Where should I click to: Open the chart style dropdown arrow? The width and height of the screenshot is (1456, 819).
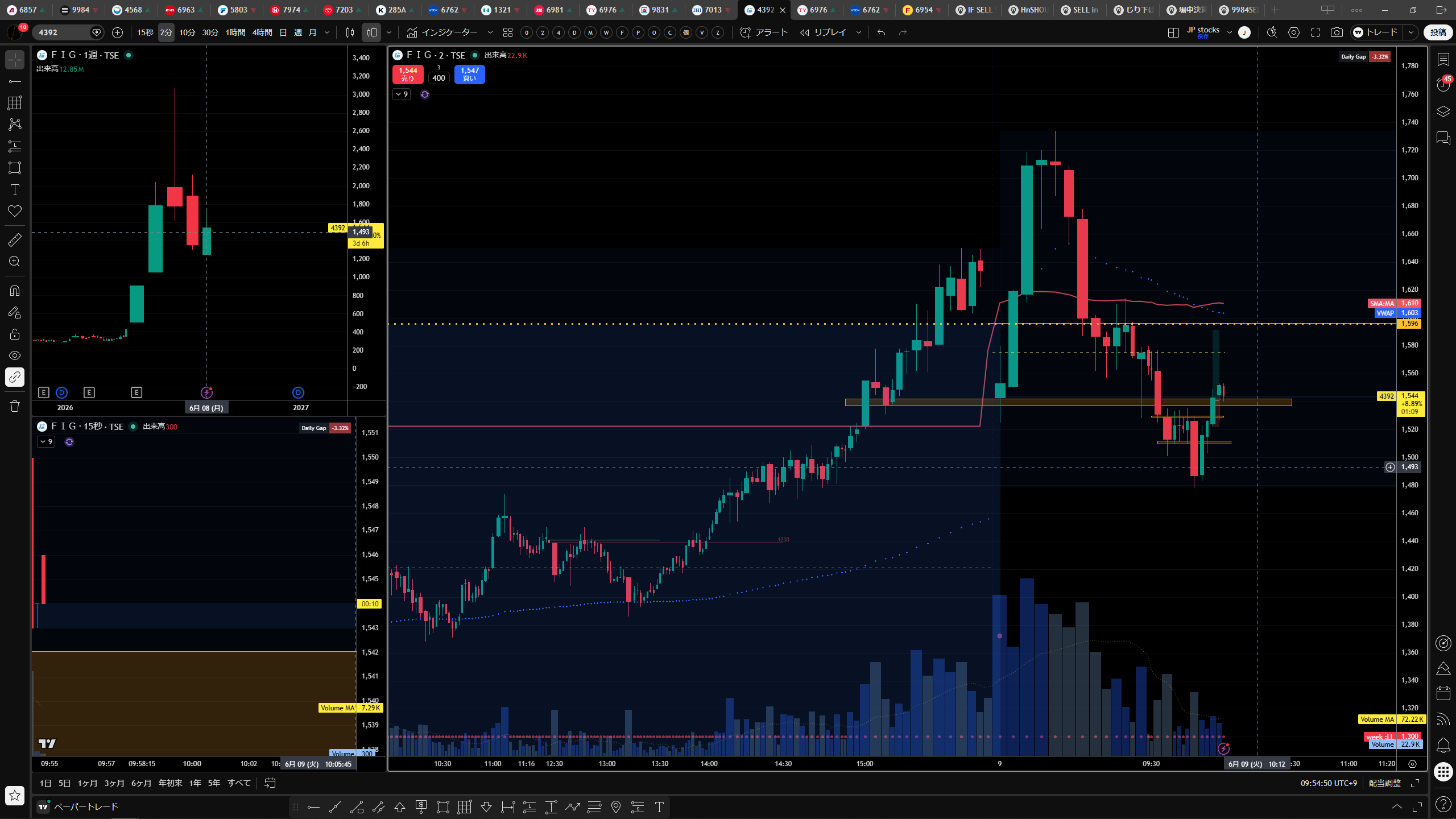click(389, 32)
